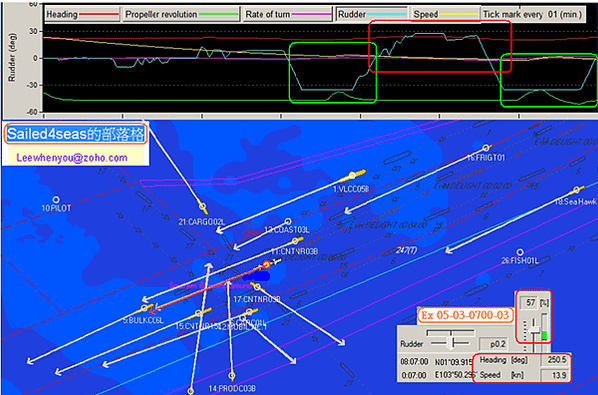Click the 16:FRIGT01 ship marker
The width and height of the screenshot is (598, 395).
point(486,148)
